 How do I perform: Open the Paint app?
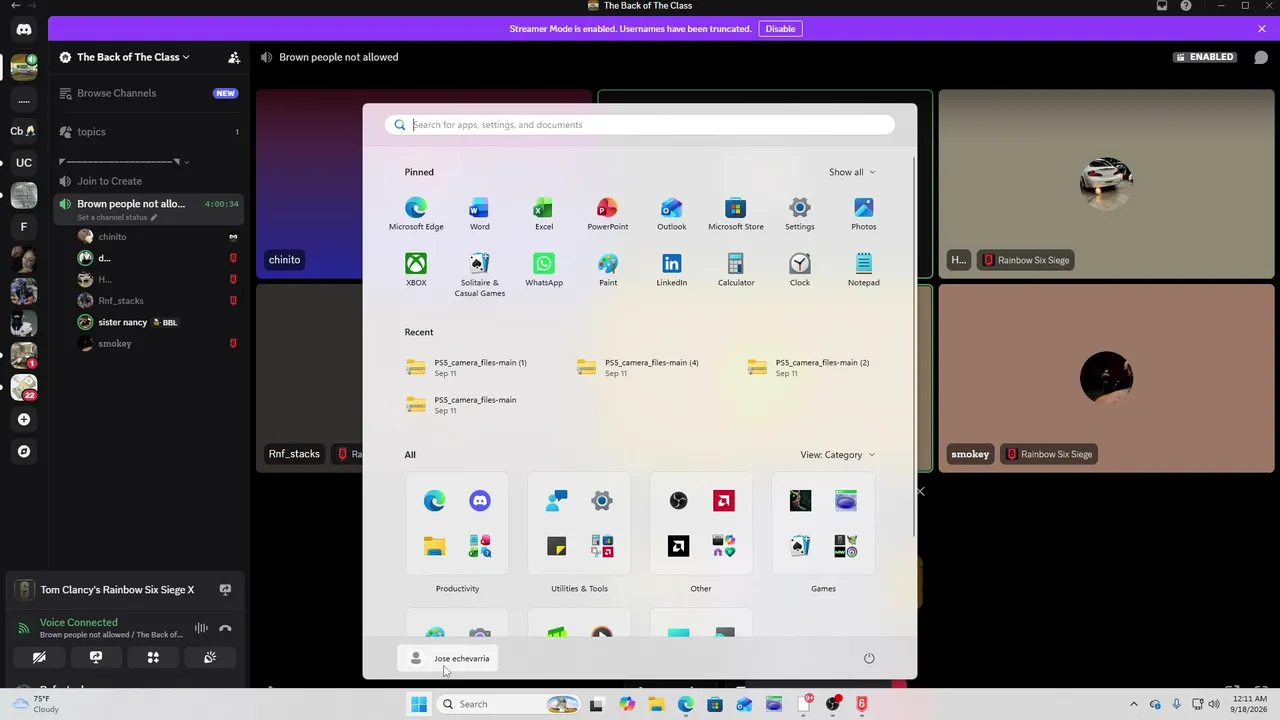[607, 270]
